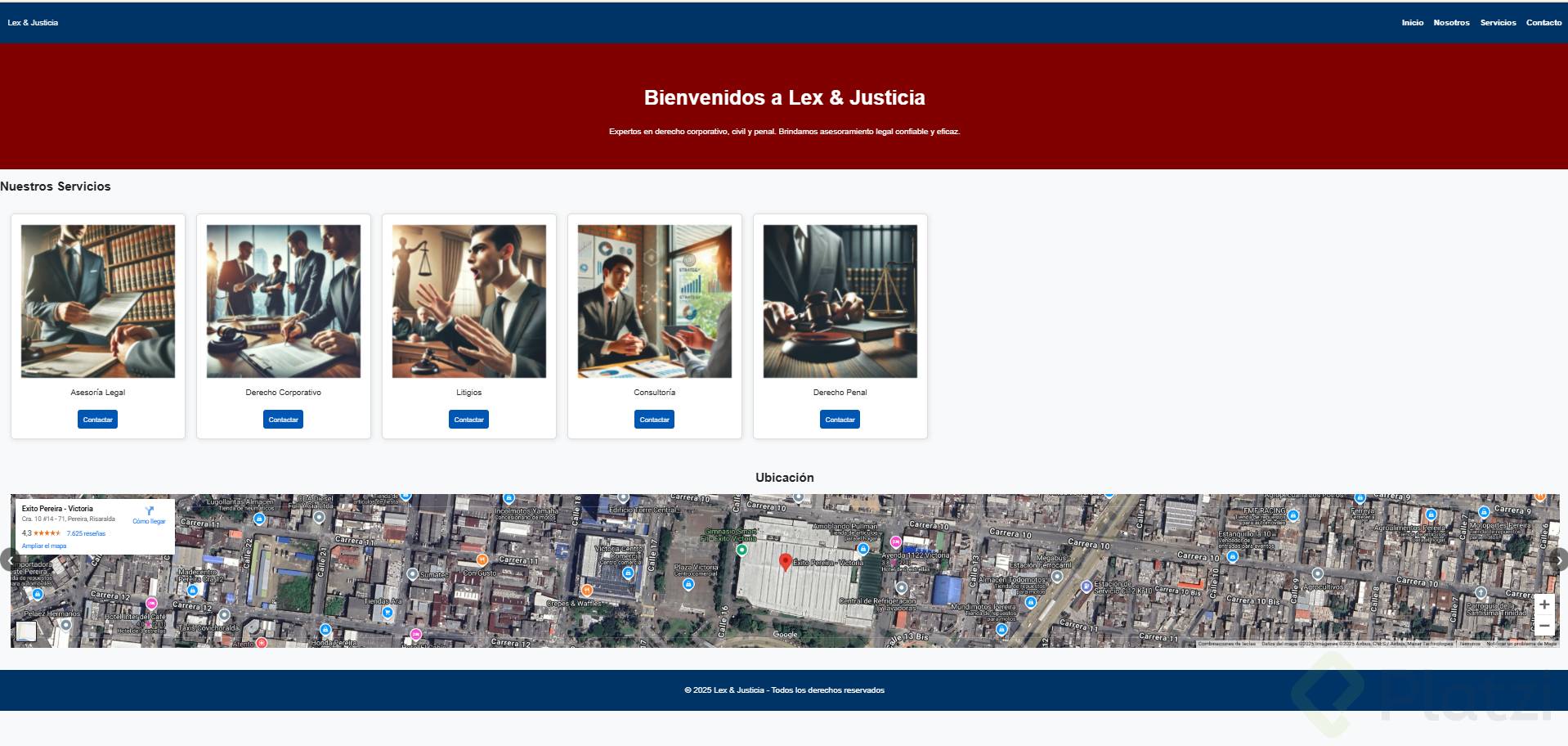The image size is (1568, 746).
Task: Click Notificar un problema de Maps
Action: click(1521, 644)
